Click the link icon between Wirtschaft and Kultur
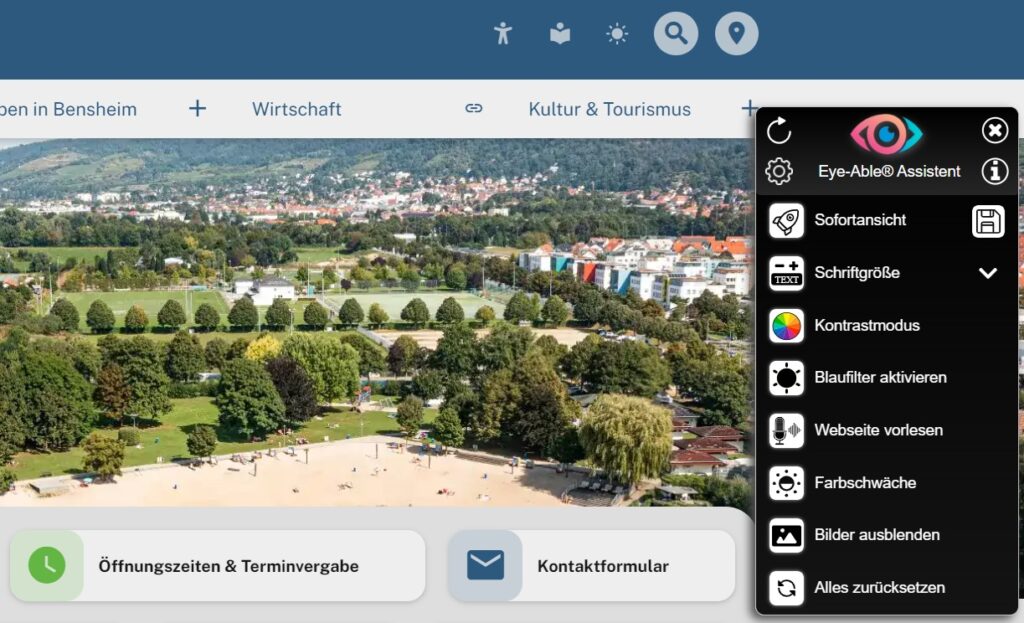 click(x=473, y=108)
